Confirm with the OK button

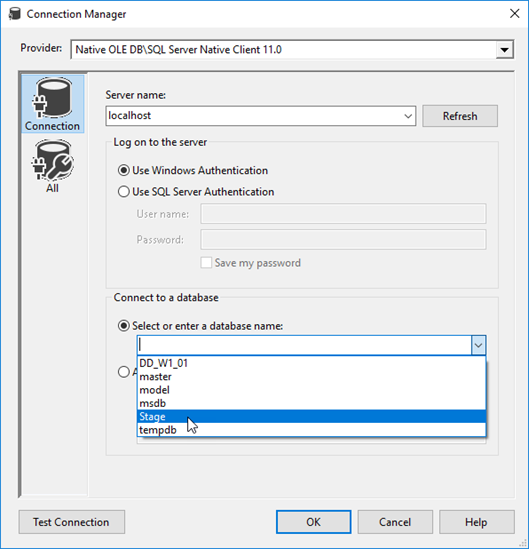(x=313, y=522)
